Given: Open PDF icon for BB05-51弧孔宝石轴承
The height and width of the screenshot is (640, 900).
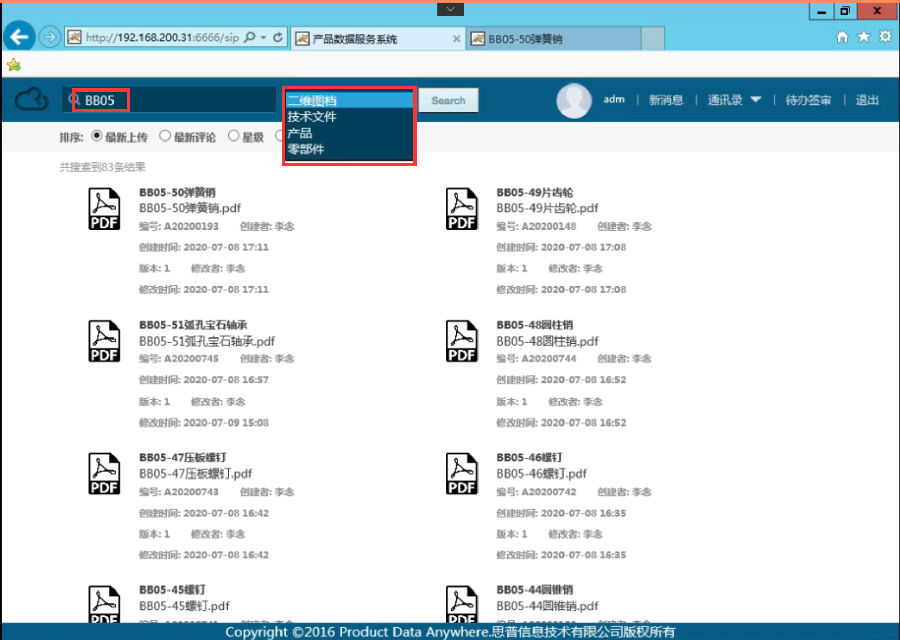Looking at the screenshot, I should [104, 341].
